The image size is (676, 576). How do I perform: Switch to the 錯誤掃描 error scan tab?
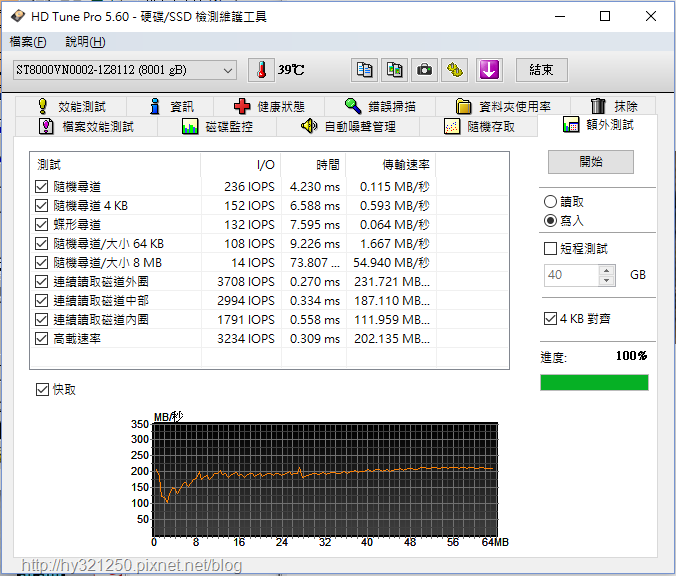coord(380,106)
